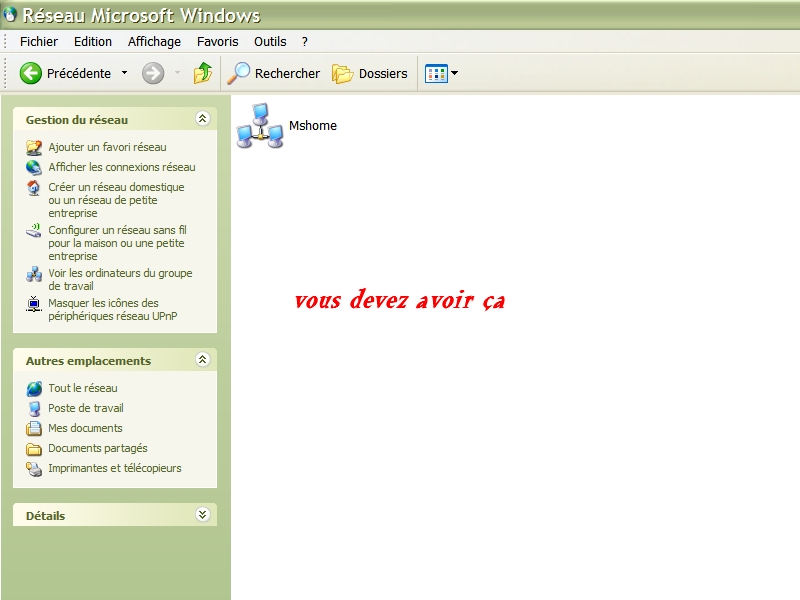800x600 pixels.
Task: Click the Dossiers button label
Action: (383, 73)
